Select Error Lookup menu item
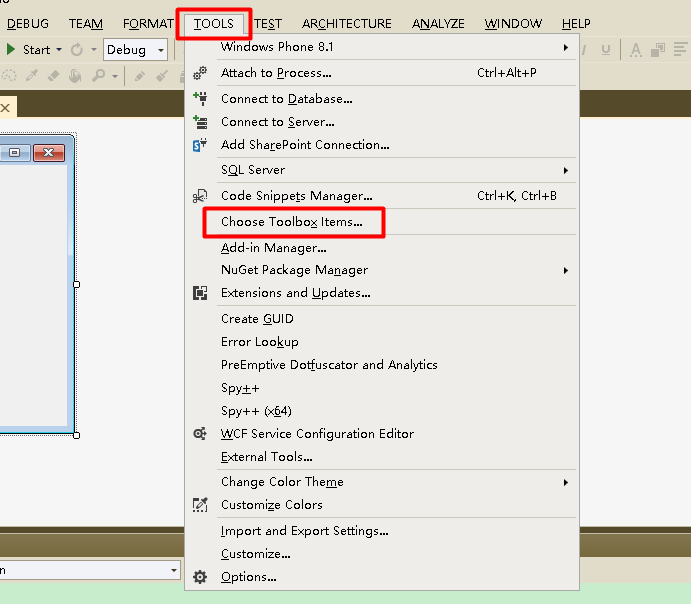This screenshot has height=604, width=691. pyautogui.click(x=382, y=341)
